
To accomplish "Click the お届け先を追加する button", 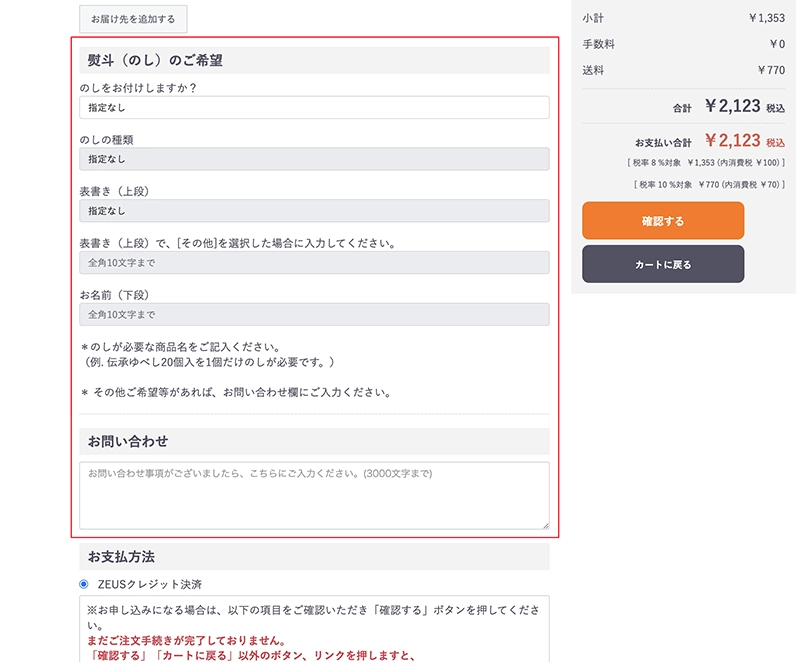I will tap(133, 19).
